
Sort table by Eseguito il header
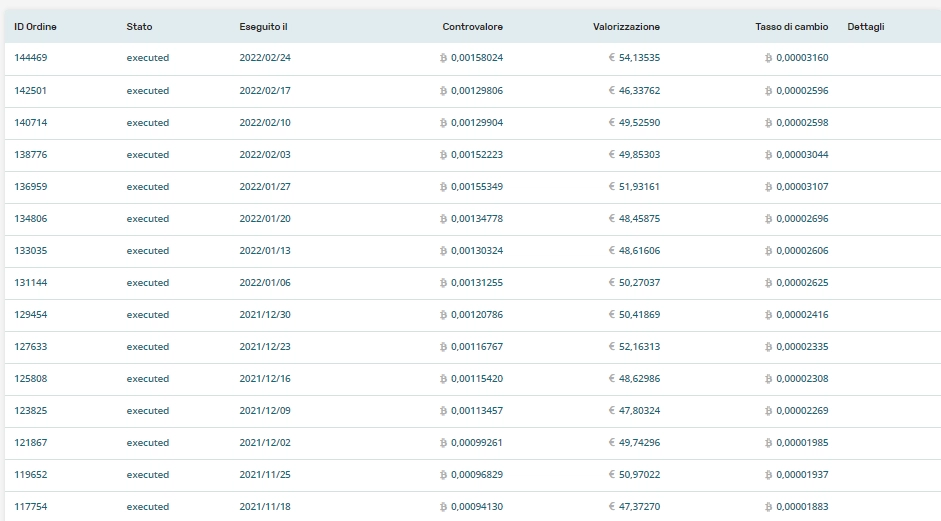(264, 26)
